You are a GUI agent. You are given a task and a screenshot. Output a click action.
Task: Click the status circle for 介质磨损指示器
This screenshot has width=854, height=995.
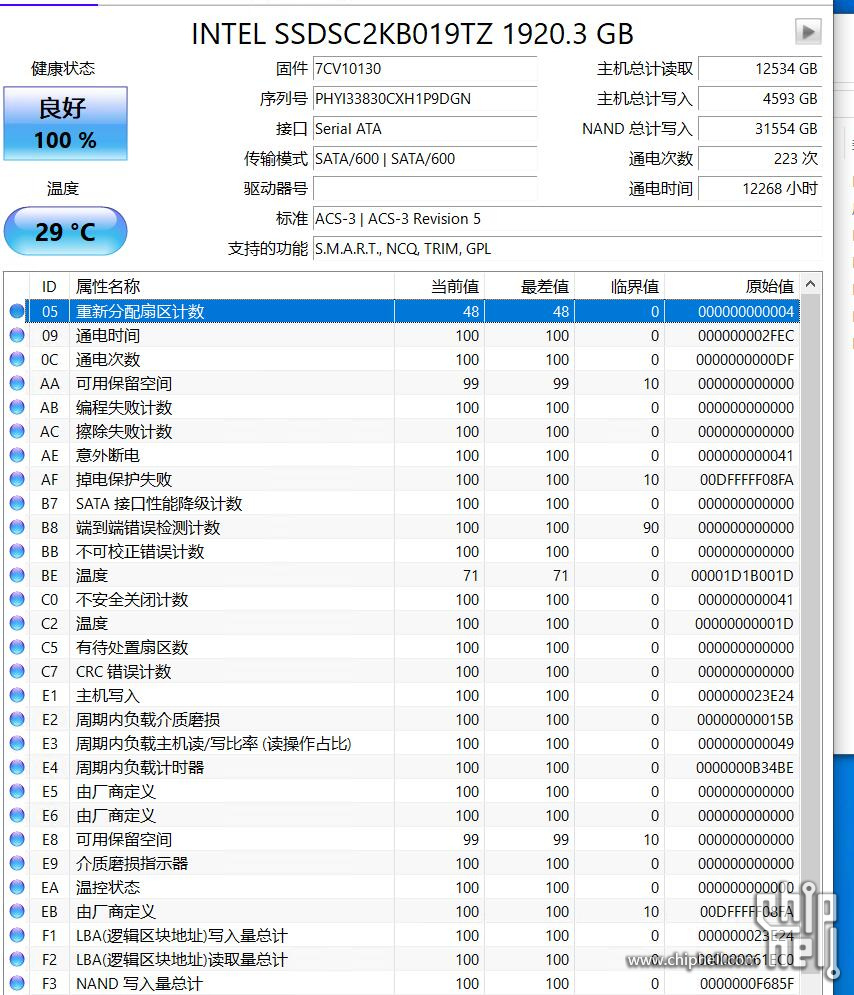coord(17,863)
